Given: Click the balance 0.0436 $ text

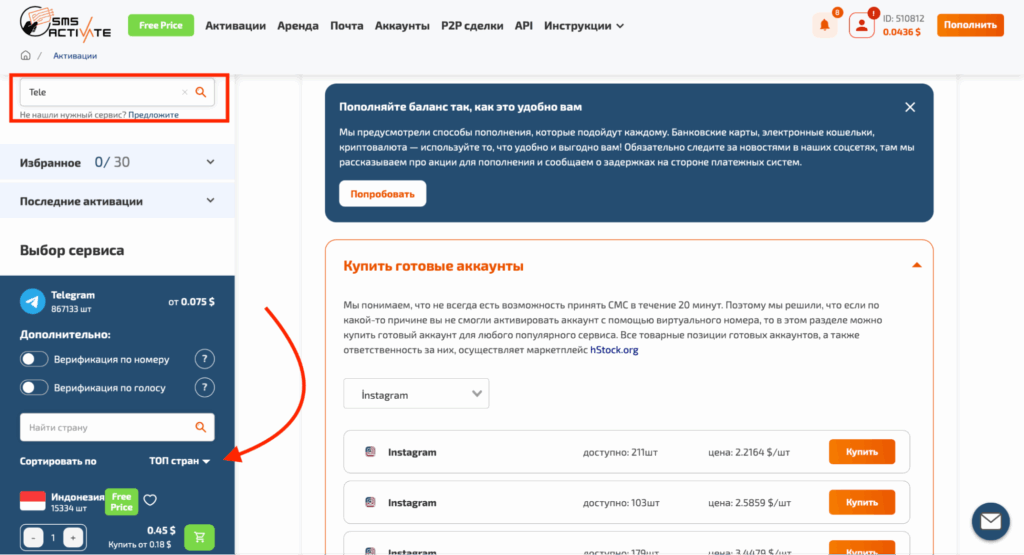Looking at the screenshot, I should (x=901, y=32).
